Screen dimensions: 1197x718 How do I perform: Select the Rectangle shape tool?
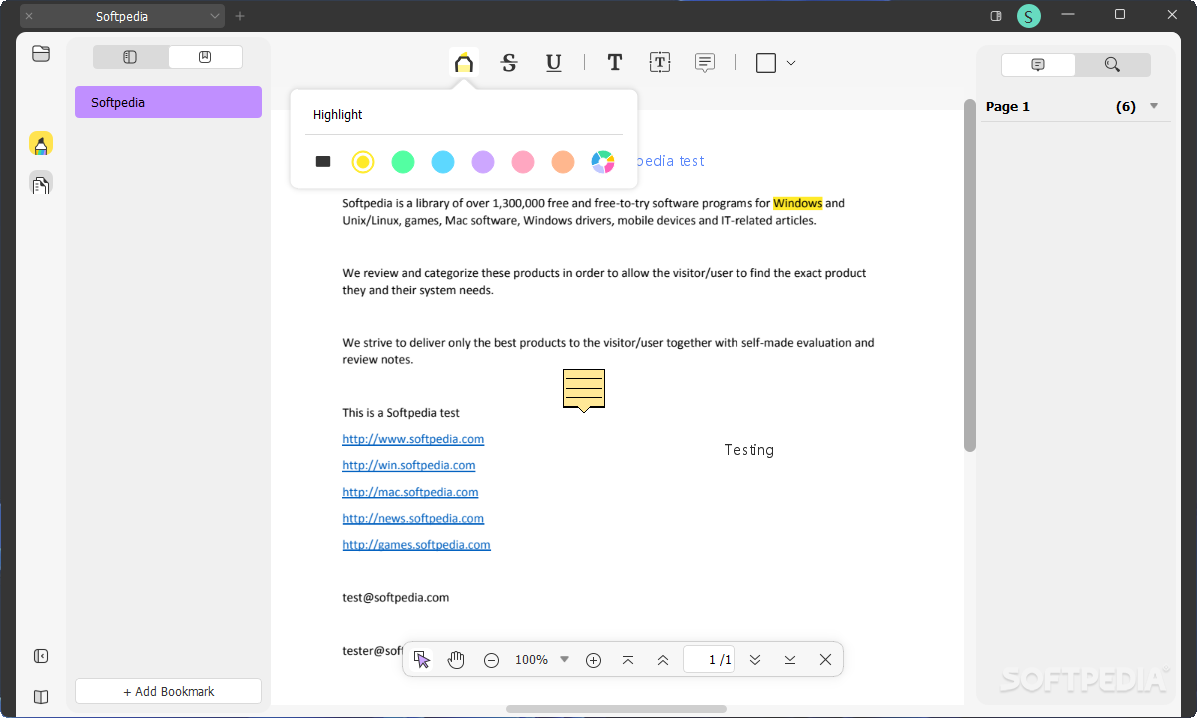point(766,63)
